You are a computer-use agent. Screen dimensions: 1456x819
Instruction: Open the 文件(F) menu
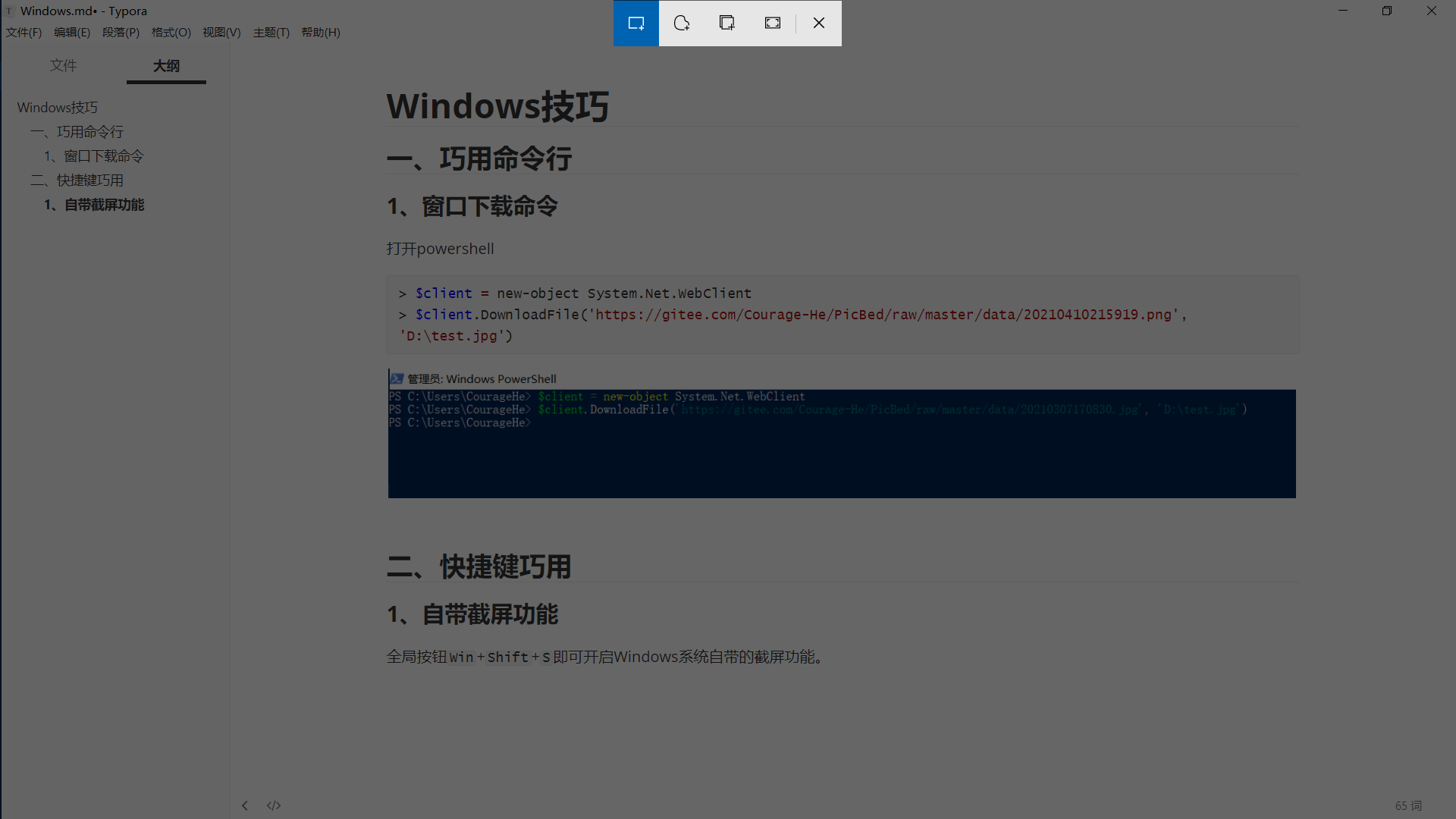[x=24, y=32]
